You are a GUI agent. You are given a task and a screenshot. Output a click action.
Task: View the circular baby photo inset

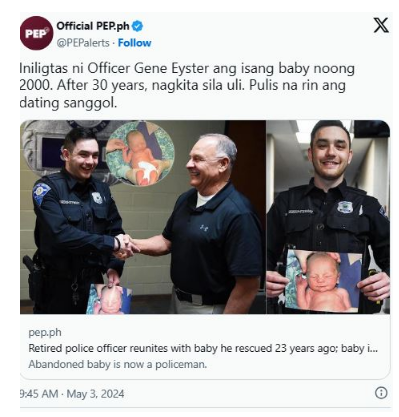(140, 153)
